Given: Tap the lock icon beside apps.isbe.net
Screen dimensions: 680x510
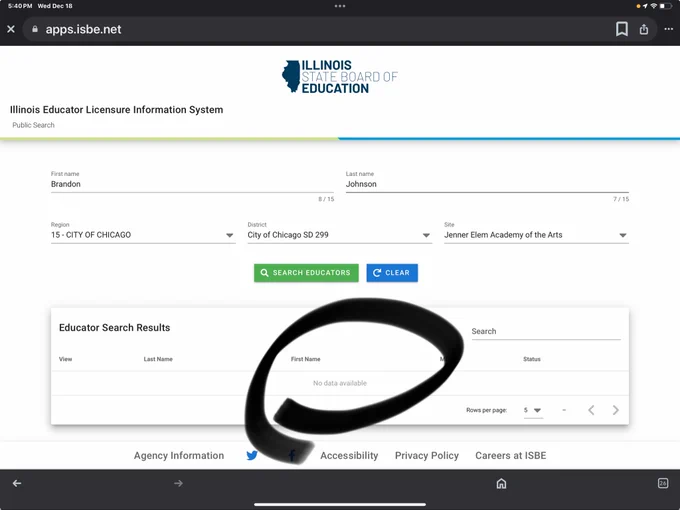Looking at the screenshot, I should (35, 29).
